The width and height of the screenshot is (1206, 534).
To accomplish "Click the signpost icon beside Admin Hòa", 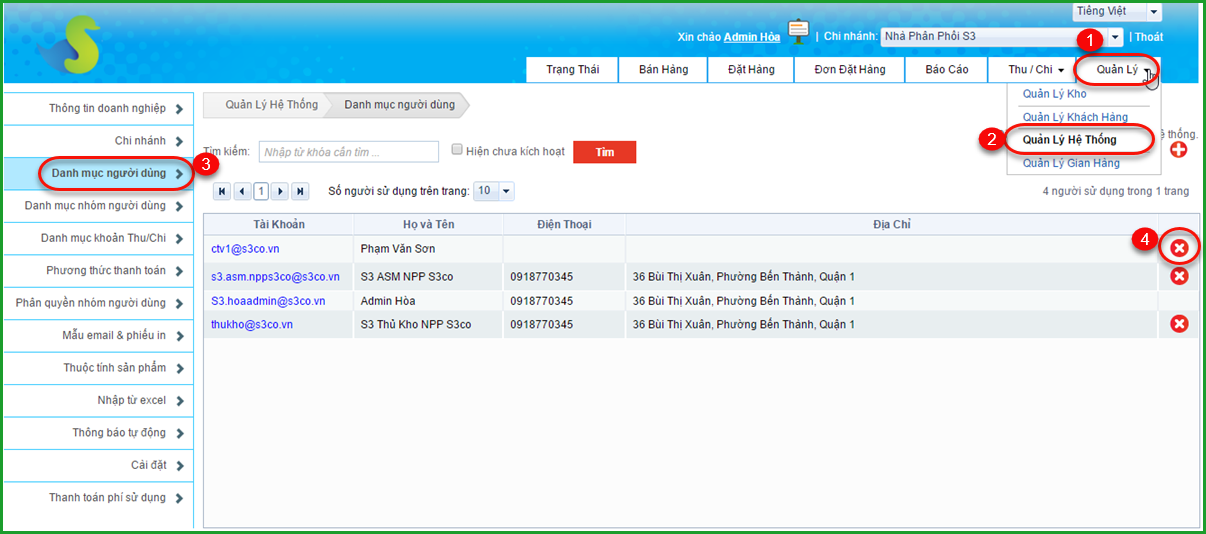I will 798,32.
